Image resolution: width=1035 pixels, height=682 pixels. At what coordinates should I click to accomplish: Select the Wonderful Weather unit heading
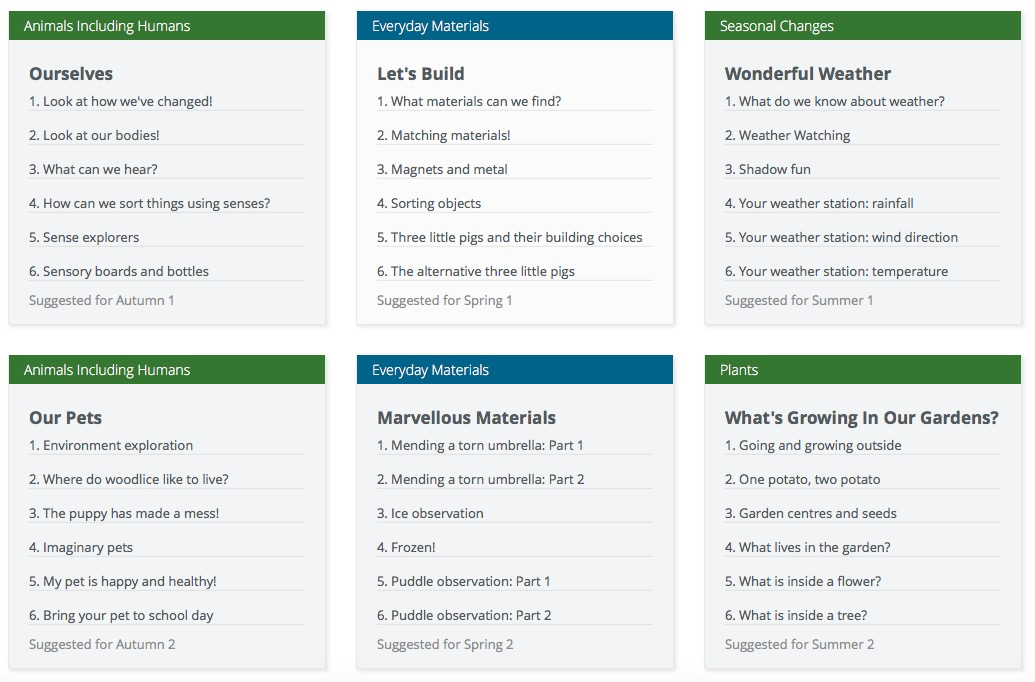808,74
